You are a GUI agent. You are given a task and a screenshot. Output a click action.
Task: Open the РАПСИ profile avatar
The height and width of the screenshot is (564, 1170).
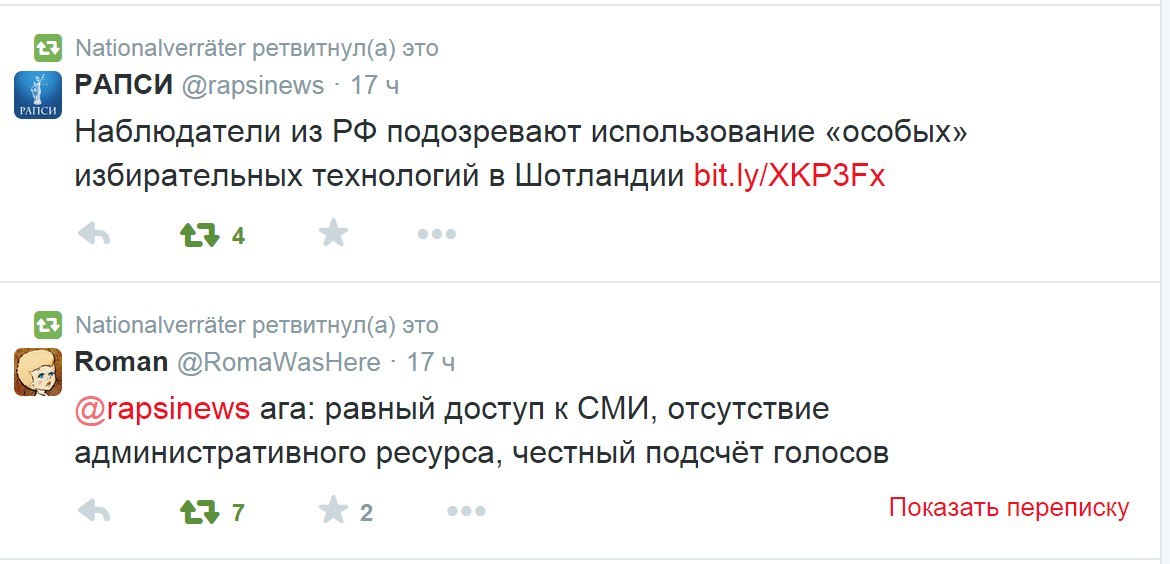[x=37, y=95]
